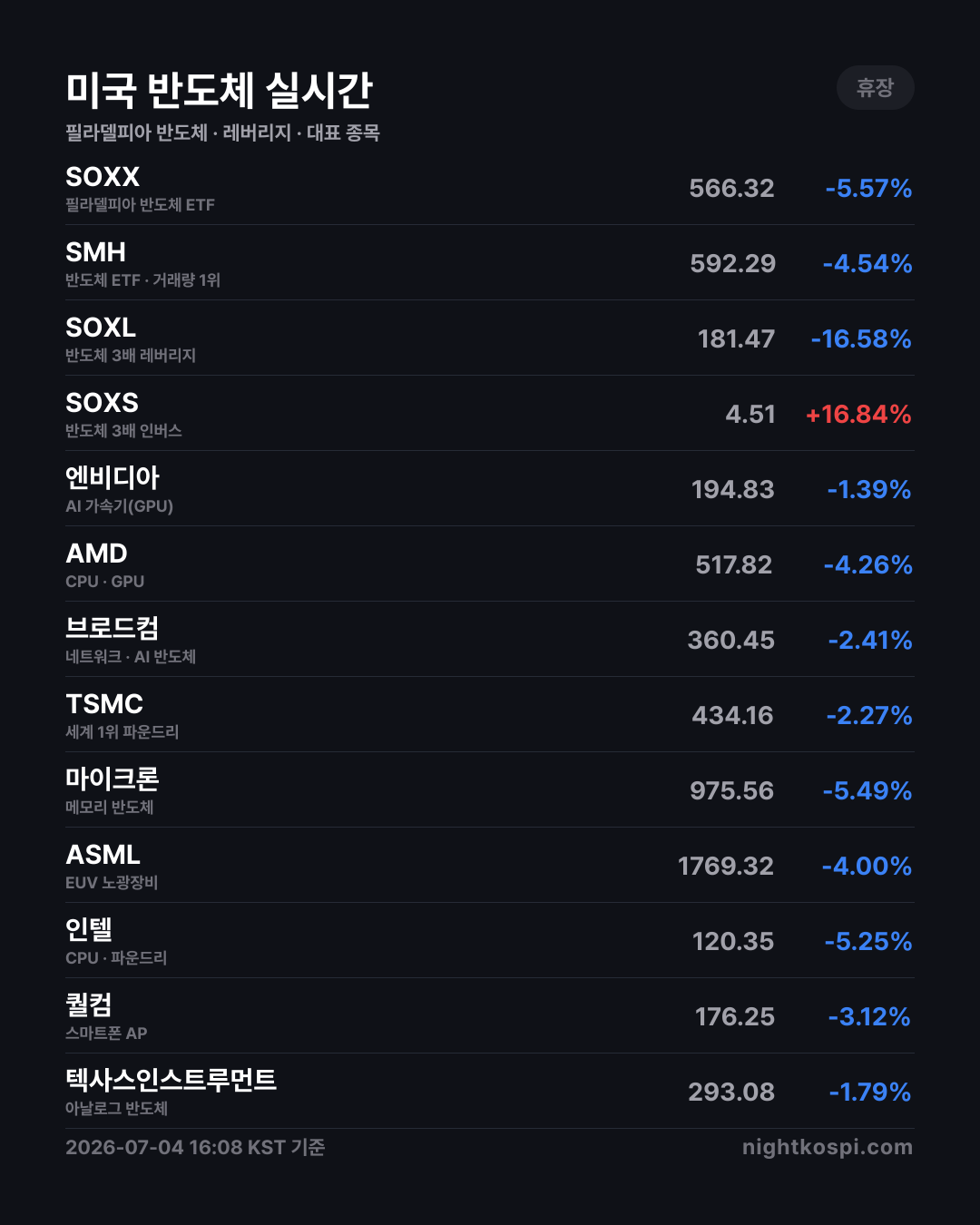Open the AMD stock entry
The image size is (980, 1225).
[490, 564]
